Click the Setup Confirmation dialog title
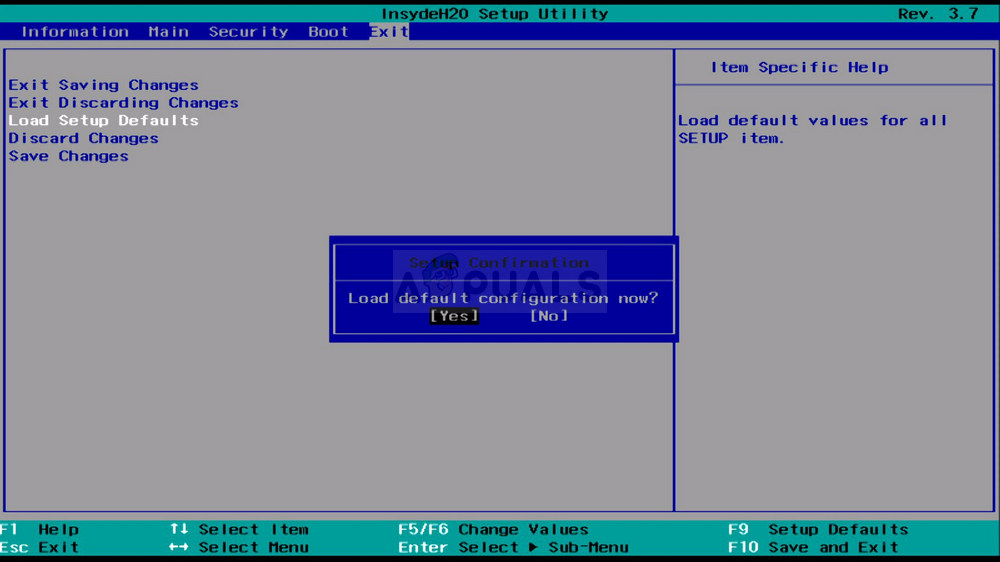The width and height of the screenshot is (1000, 562). pyautogui.click(x=499, y=263)
